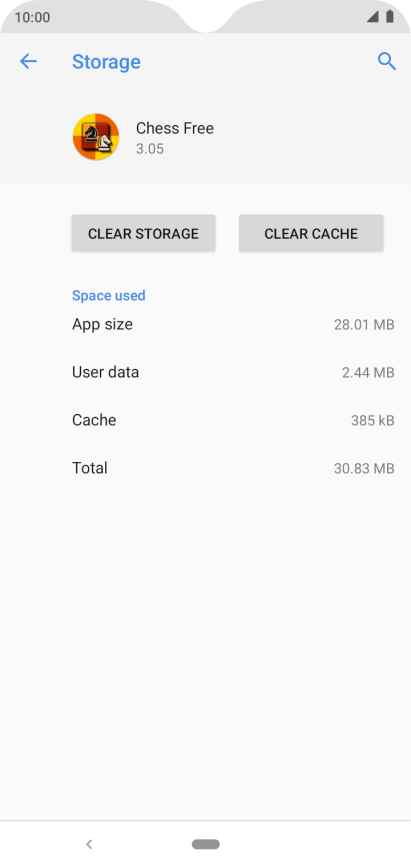
Task: Tap the signal strength icon in status bar
Action: click(x=373, y=17)
